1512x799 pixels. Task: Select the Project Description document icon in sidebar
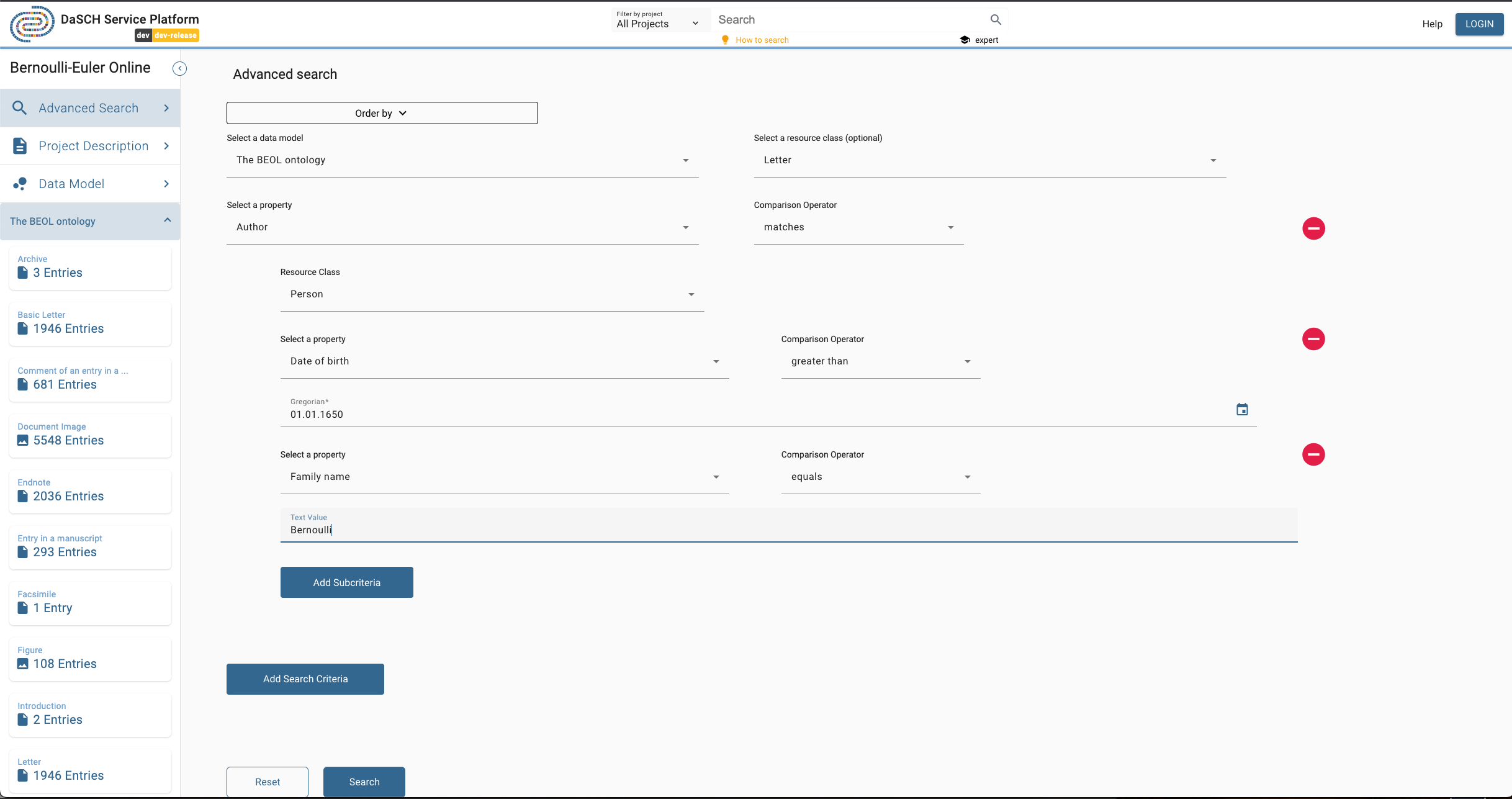pos(19,145)
